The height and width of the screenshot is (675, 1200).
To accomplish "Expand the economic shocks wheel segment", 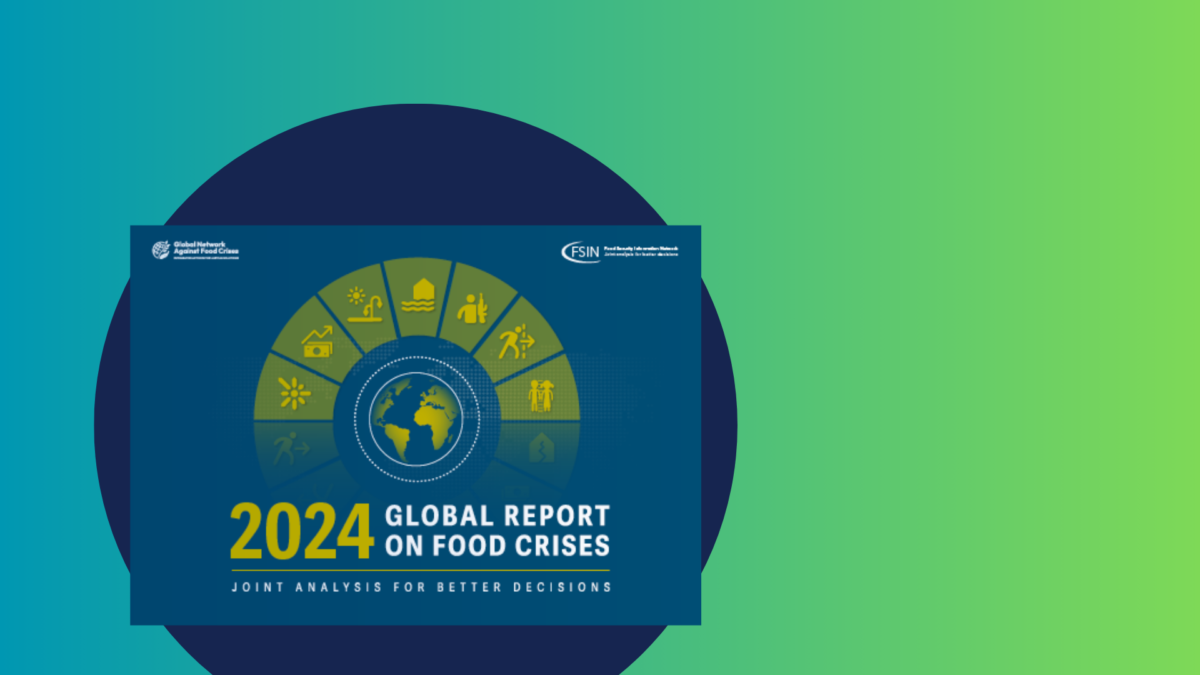I will click(317, 340).
